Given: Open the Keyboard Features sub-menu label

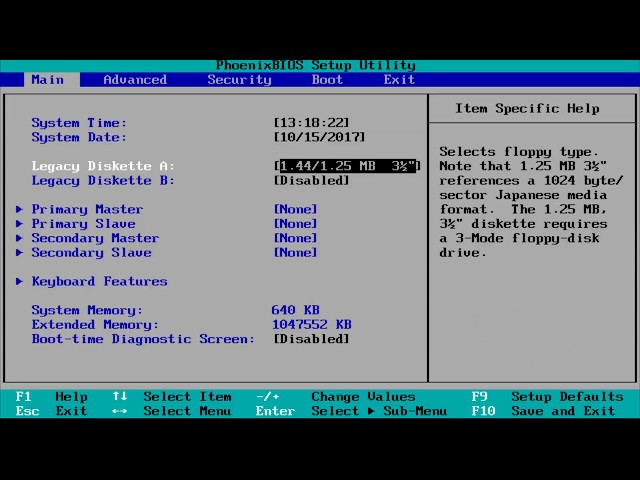Looking at the screenshot, I should click(x=100, y=281).
